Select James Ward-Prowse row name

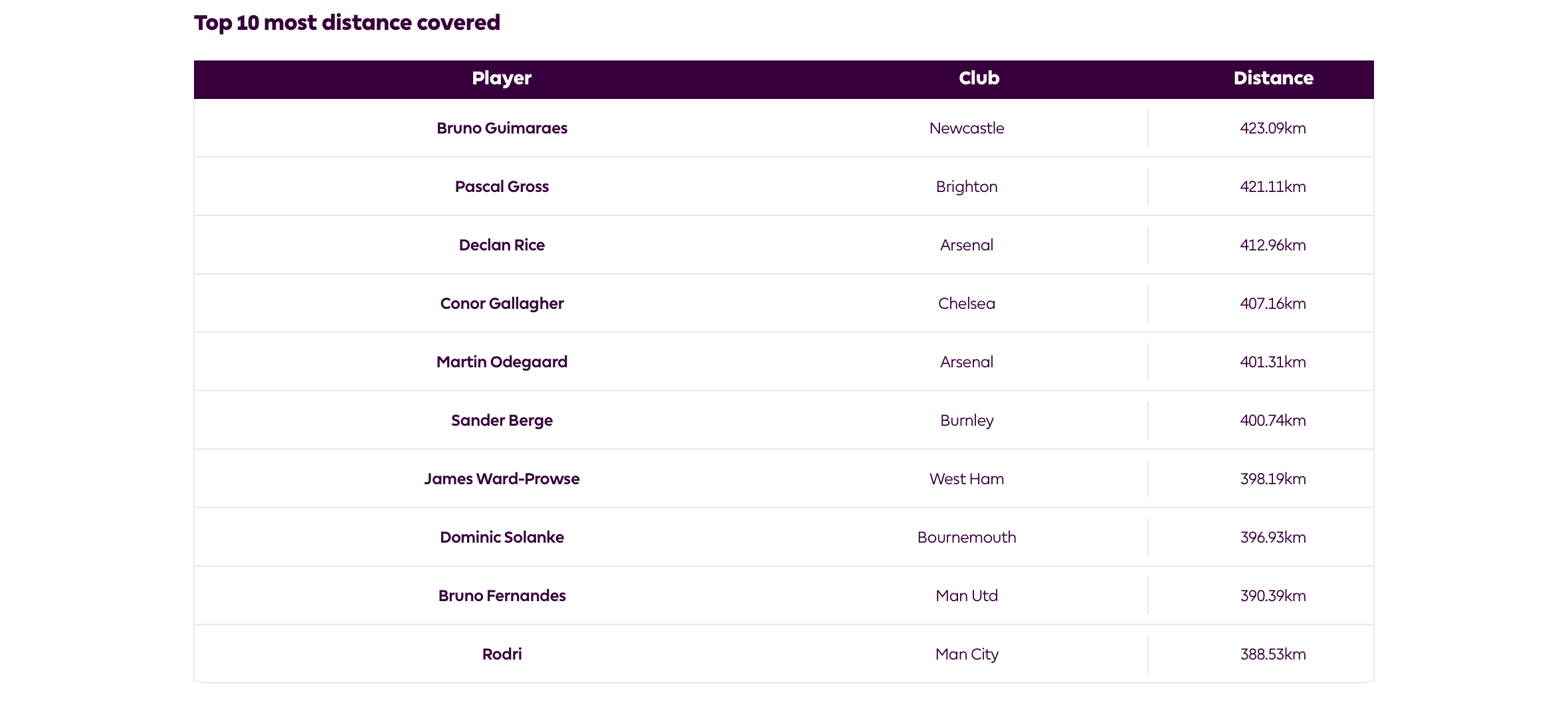502,479
